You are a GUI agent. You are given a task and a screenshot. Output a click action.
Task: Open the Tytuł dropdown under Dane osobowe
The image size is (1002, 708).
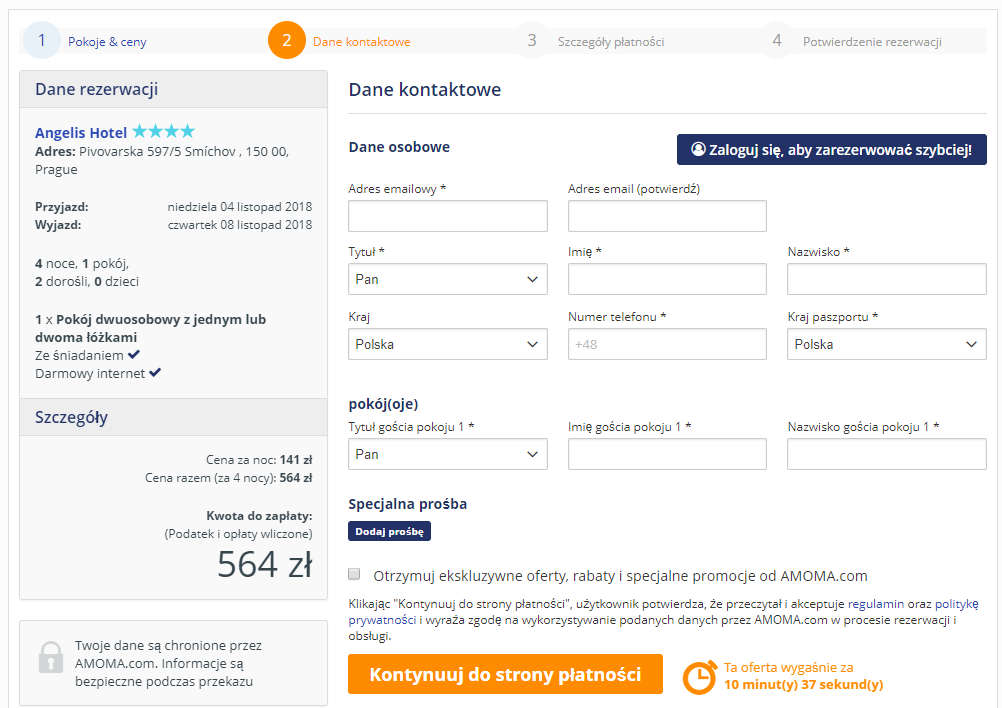point(447,279)
